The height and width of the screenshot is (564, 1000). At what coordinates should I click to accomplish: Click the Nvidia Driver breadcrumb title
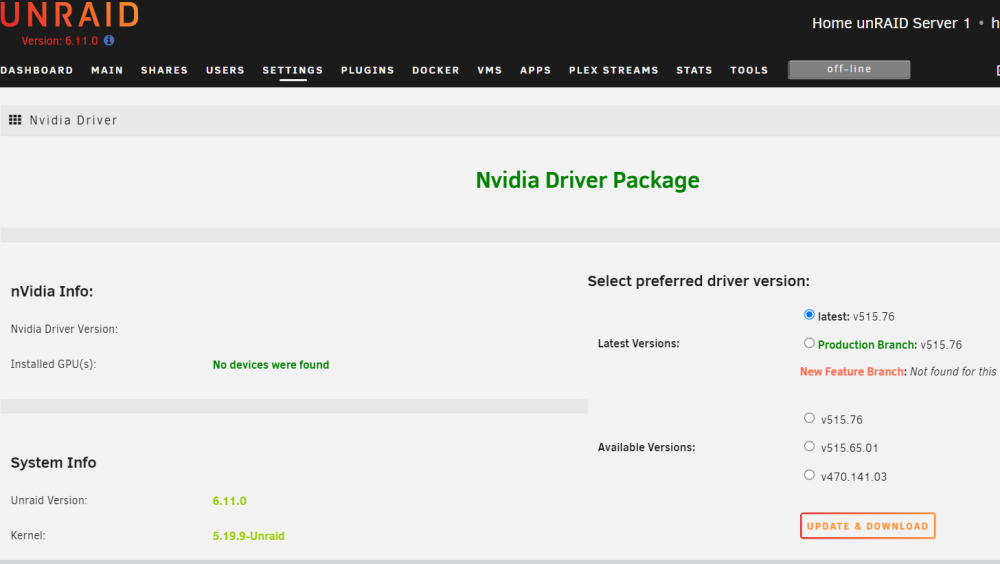click(73, 120)
